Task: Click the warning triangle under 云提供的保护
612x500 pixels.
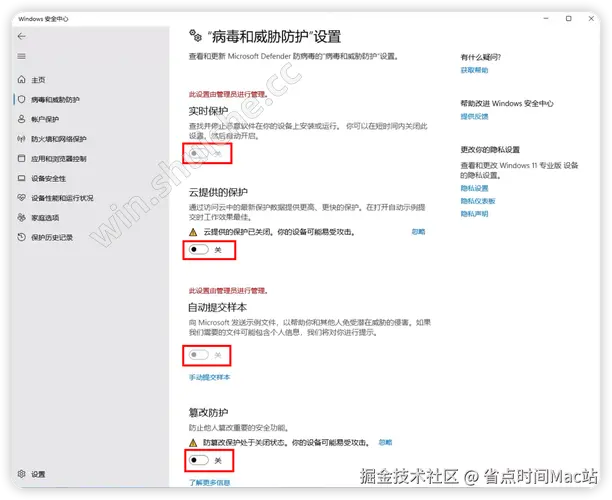Action: pos(193,232)
